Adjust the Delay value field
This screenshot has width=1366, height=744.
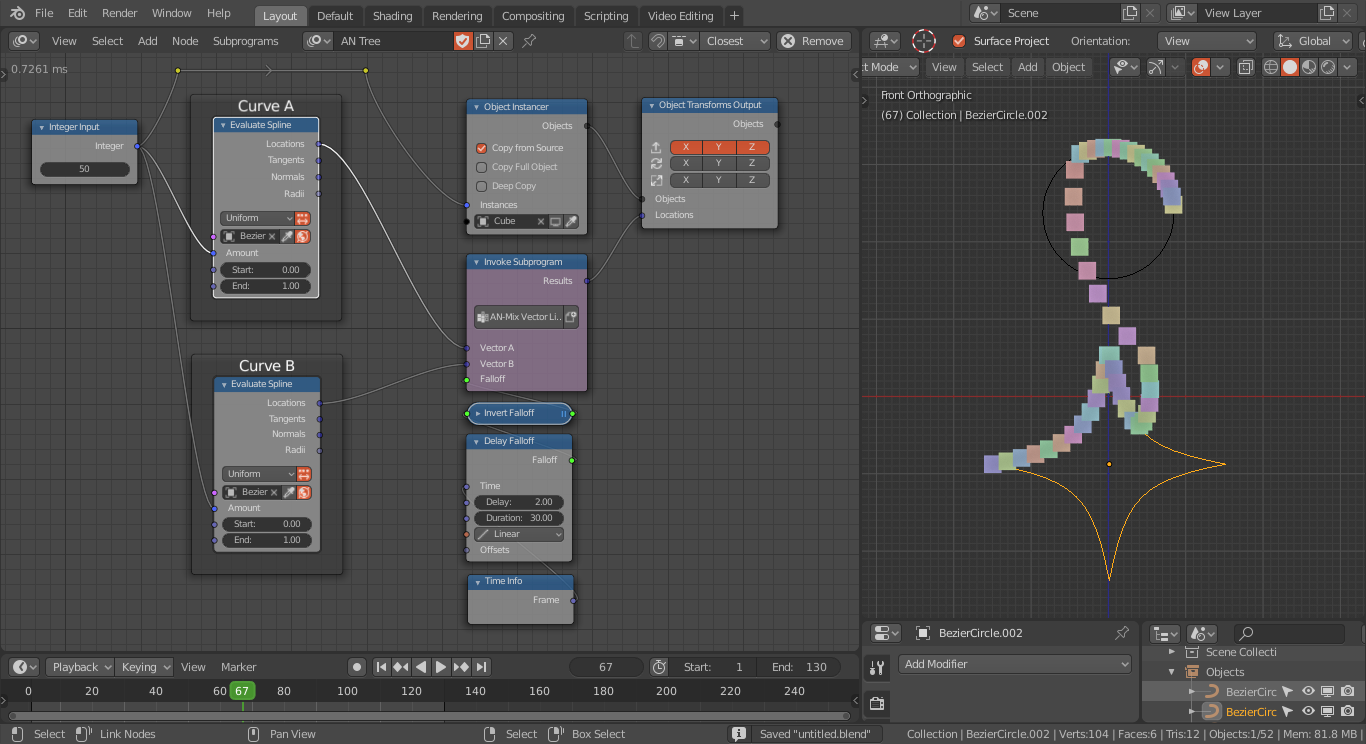[519, 502]
